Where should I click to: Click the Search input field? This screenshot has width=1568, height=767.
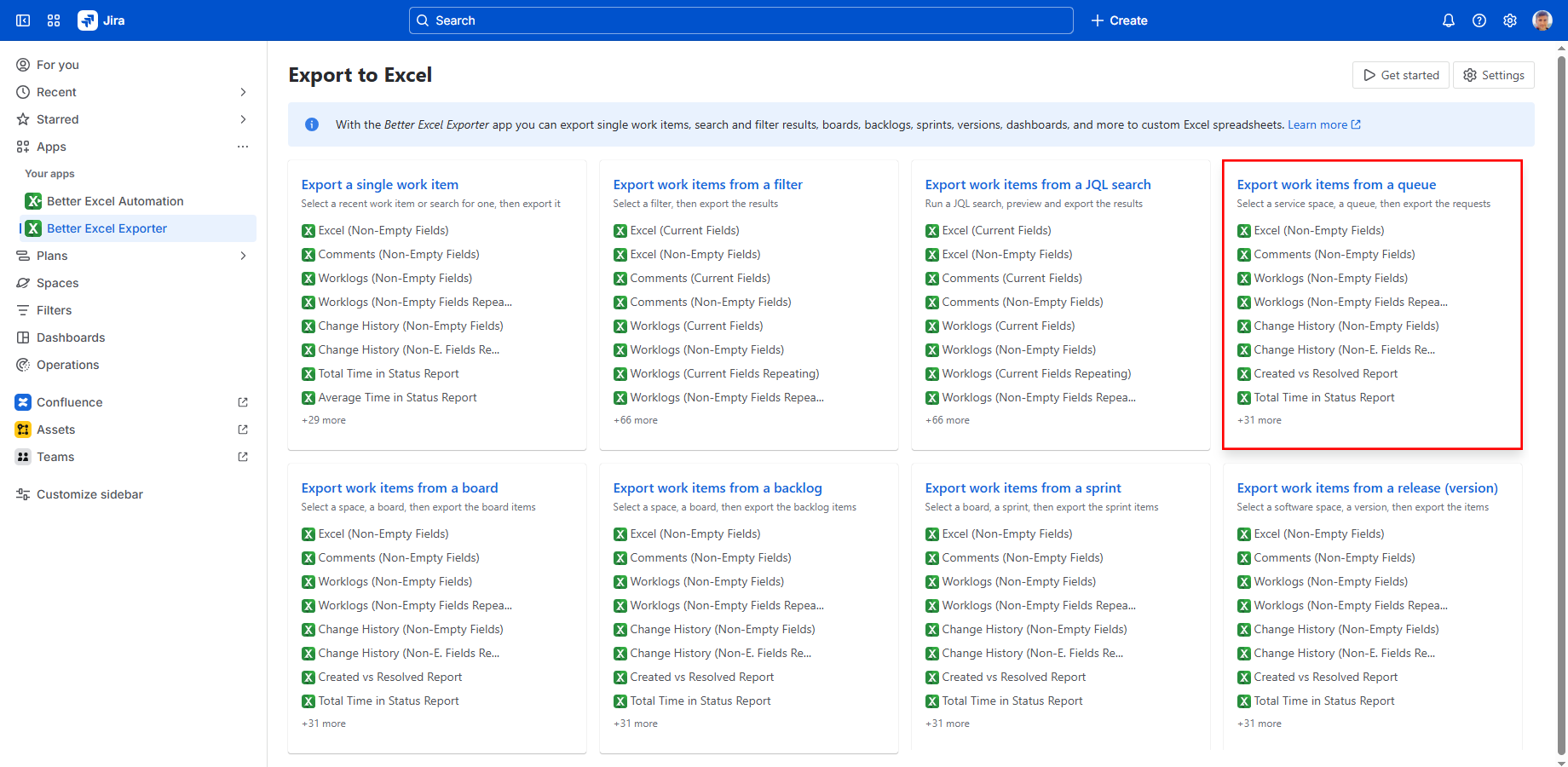[741, 20]
